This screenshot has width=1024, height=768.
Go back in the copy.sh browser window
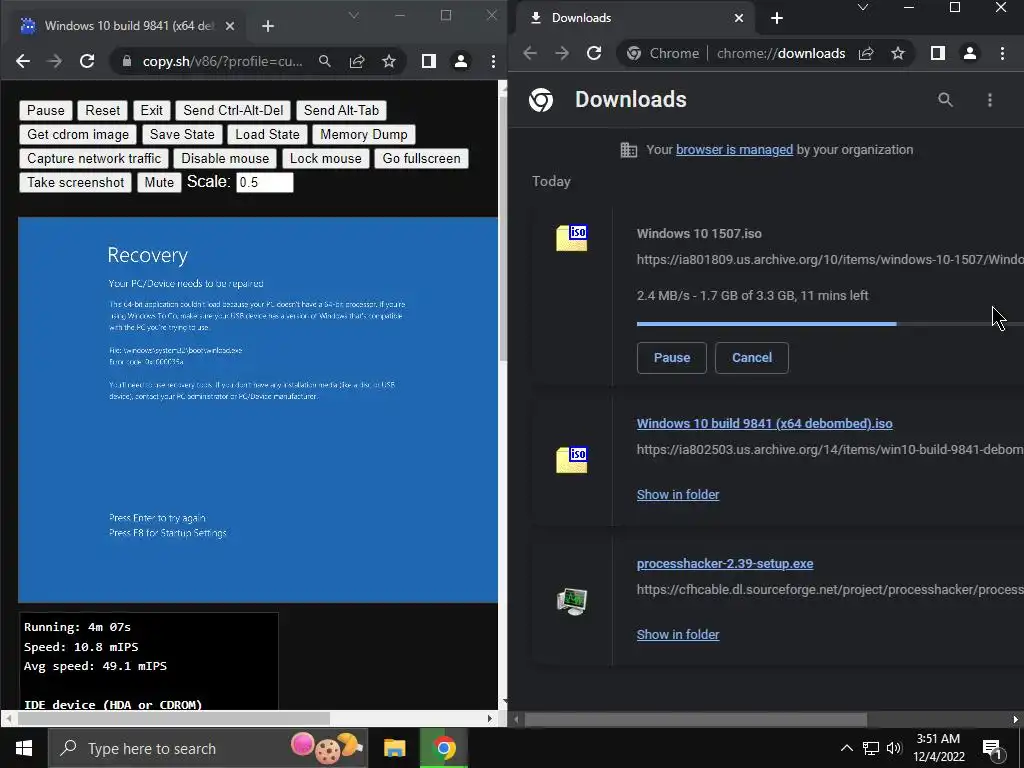point(23,61)
